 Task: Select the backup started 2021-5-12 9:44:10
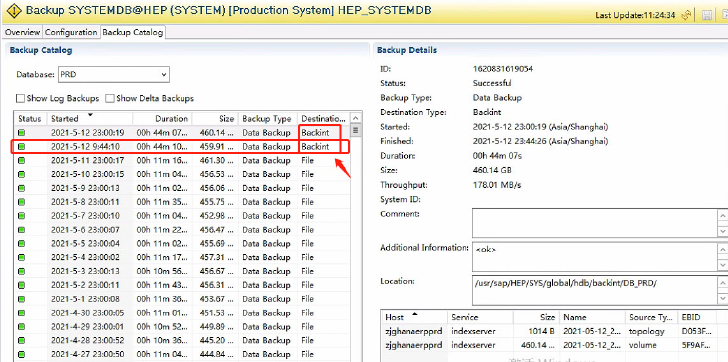point(182,147)
